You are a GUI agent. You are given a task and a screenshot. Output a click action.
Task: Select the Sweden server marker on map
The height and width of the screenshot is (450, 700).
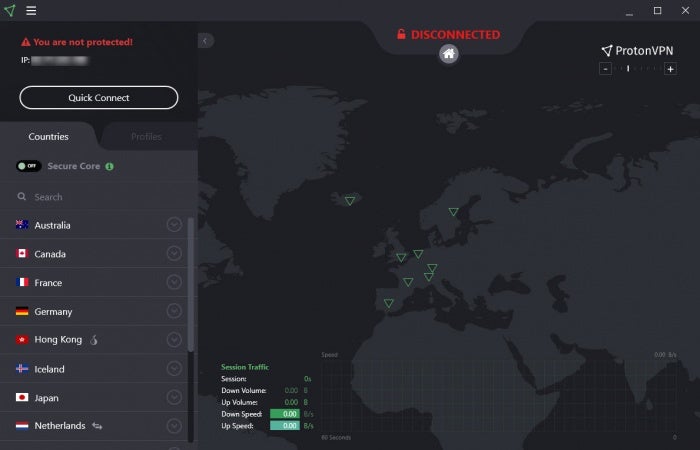click(x=453, y=212)
